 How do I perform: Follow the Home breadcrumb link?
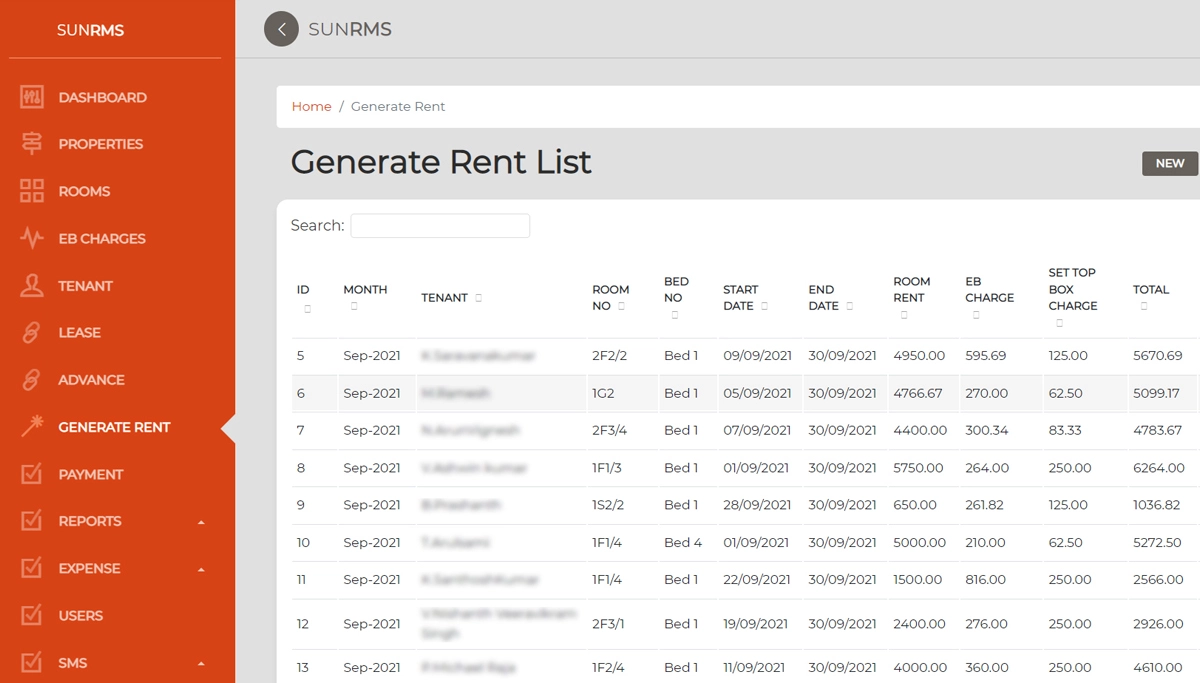[x=311, y=106]
